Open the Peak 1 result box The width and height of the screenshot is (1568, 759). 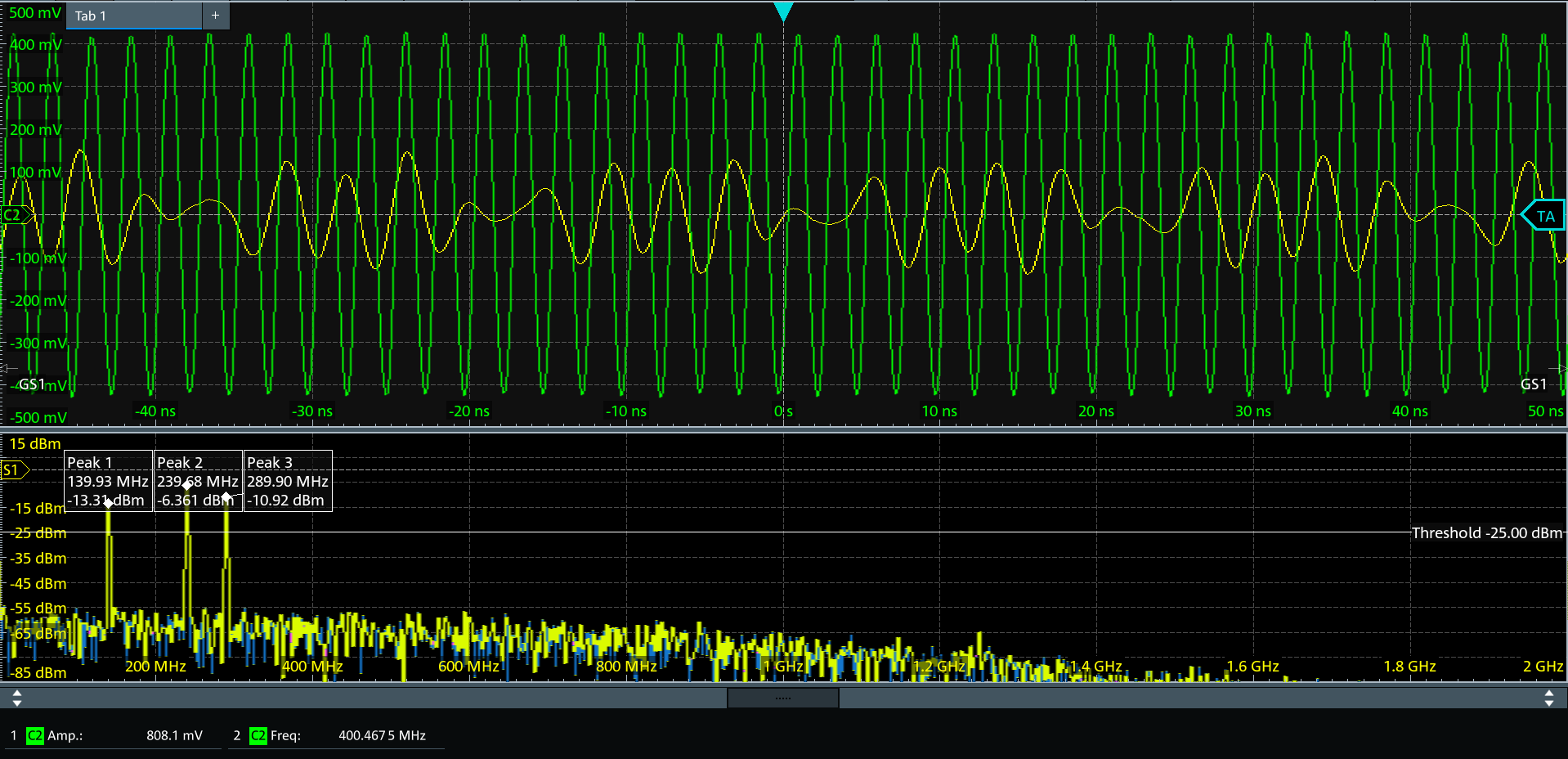(x=109, y=481)
